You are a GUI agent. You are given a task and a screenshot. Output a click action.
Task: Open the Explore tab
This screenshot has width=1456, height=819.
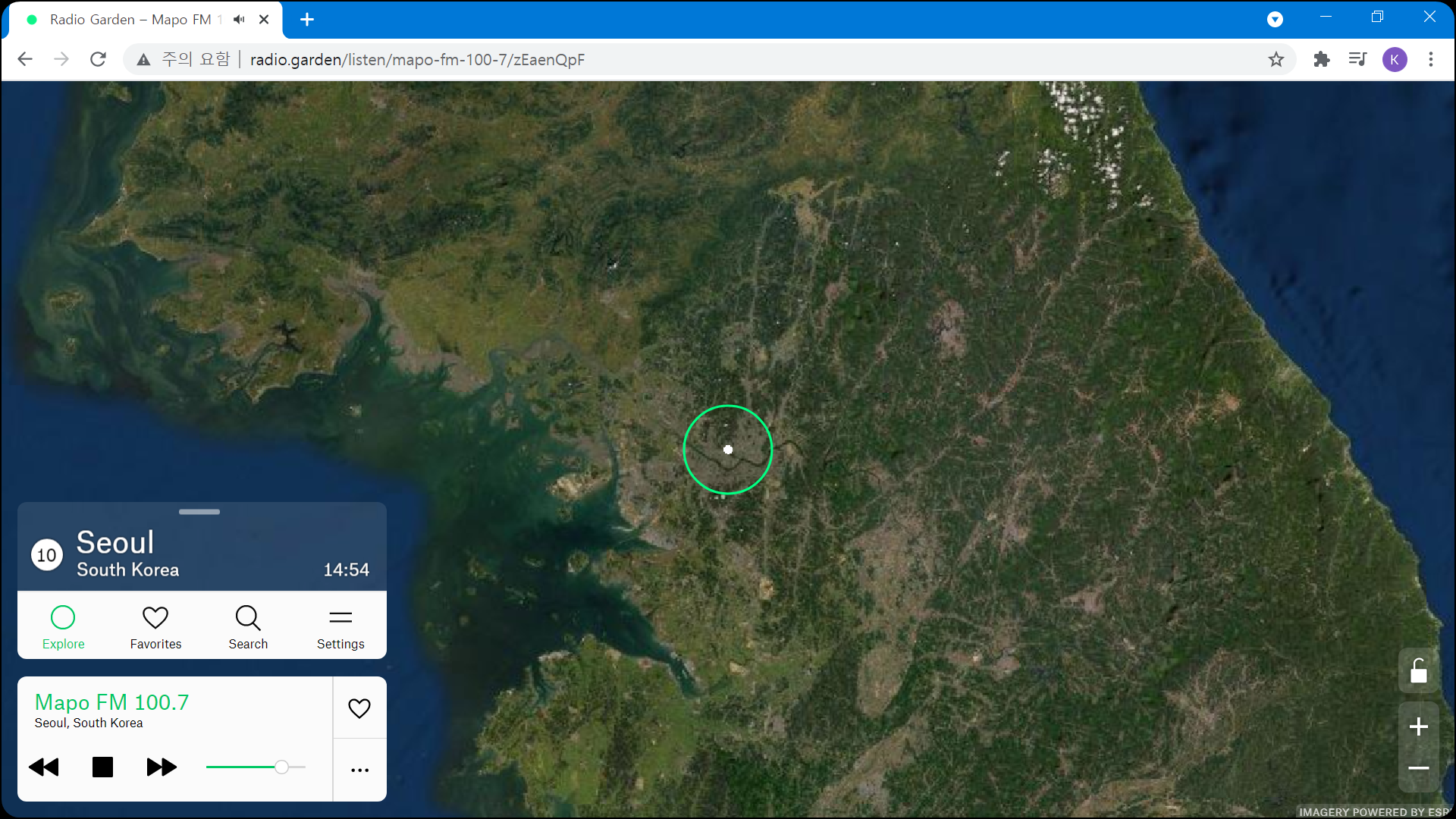[x=63, y=627]
